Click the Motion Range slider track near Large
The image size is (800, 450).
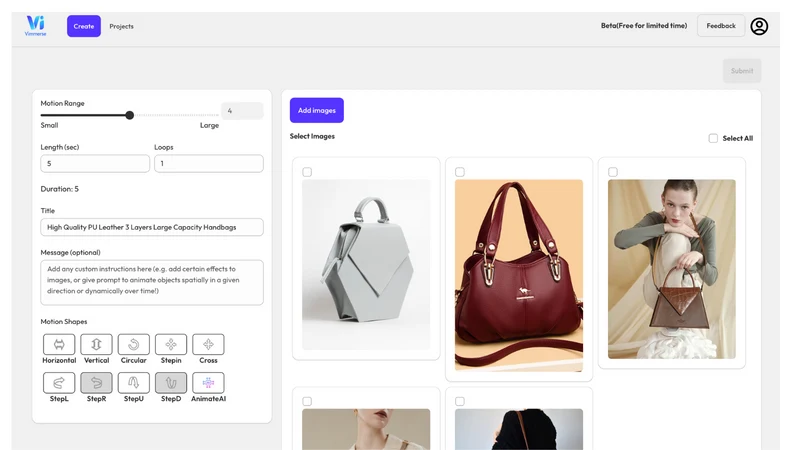coord(209,115)
